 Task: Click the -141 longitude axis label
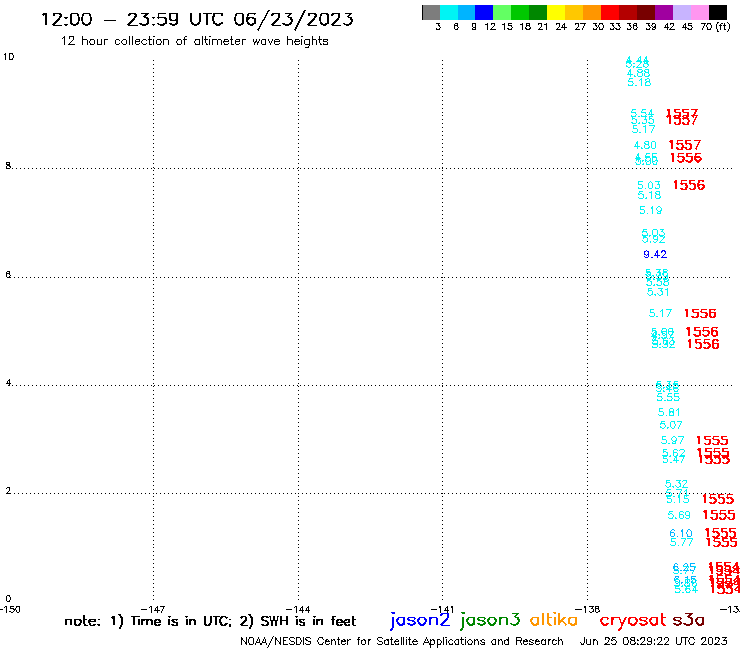pyautogui.click(x=442, y=609)
